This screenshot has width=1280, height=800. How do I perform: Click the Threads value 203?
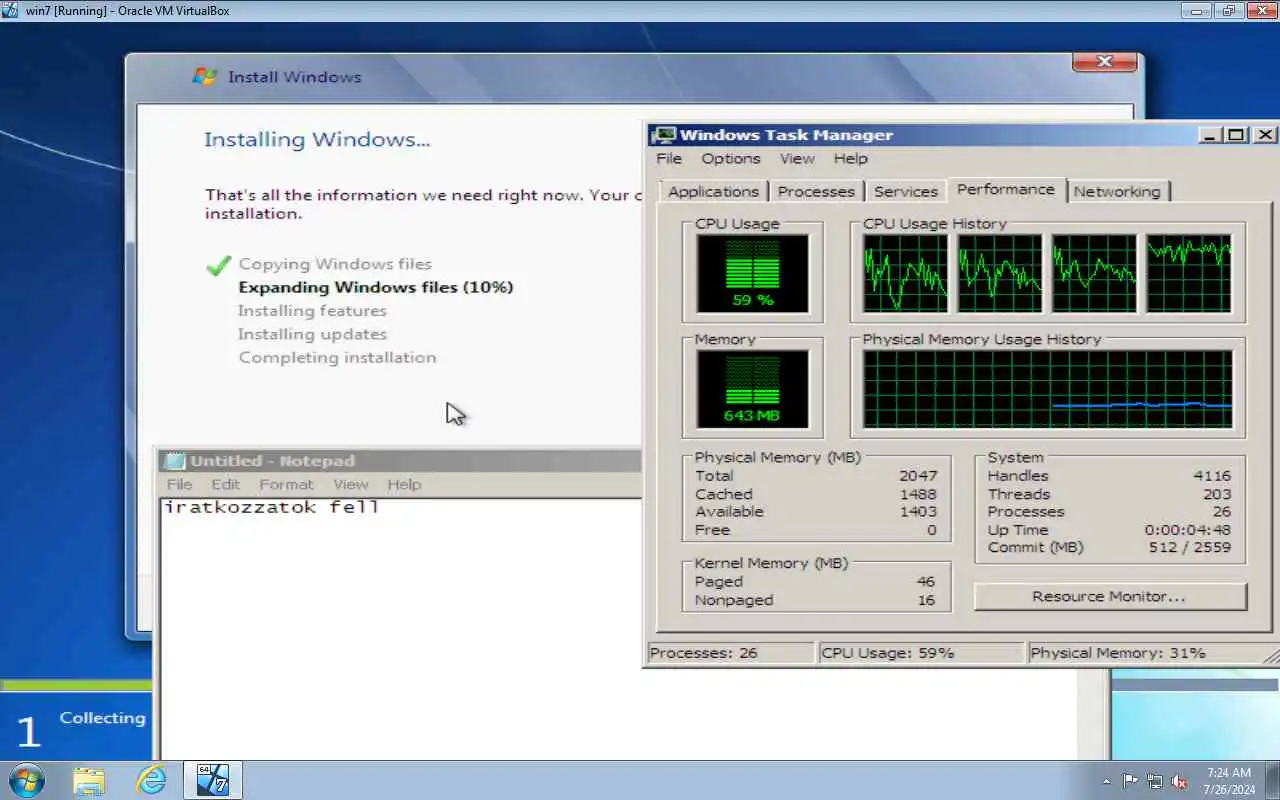click(1218, 494)
